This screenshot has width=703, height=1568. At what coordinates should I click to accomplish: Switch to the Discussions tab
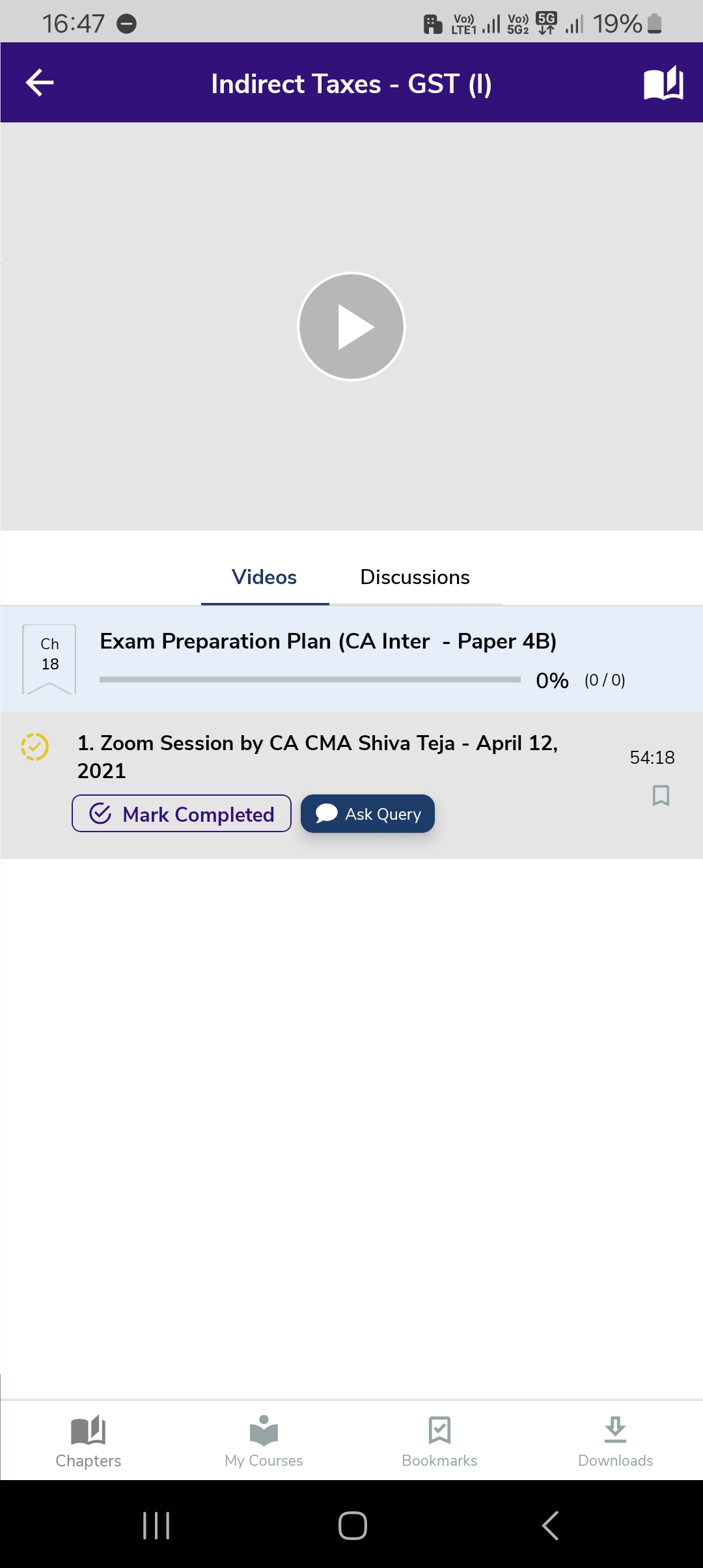(x=415, y=577)
